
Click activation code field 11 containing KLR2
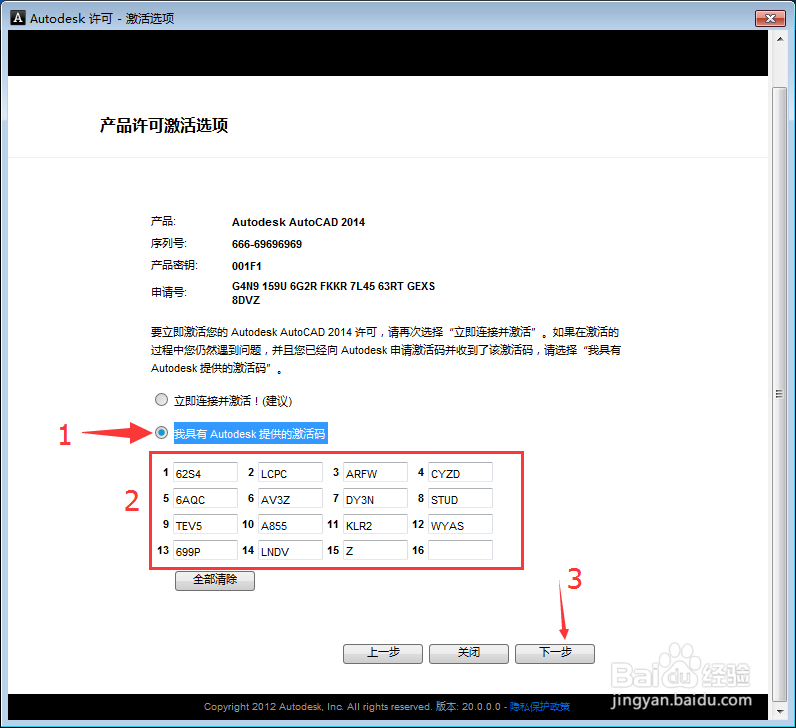tap(376, 524)
